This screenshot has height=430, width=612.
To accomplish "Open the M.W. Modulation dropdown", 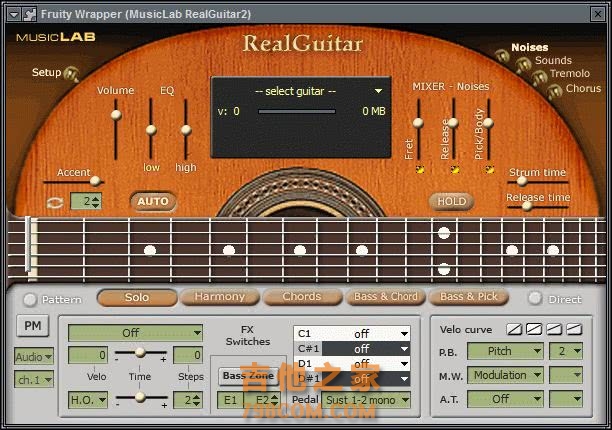I will pyautogui.click(x=505, y=375).
